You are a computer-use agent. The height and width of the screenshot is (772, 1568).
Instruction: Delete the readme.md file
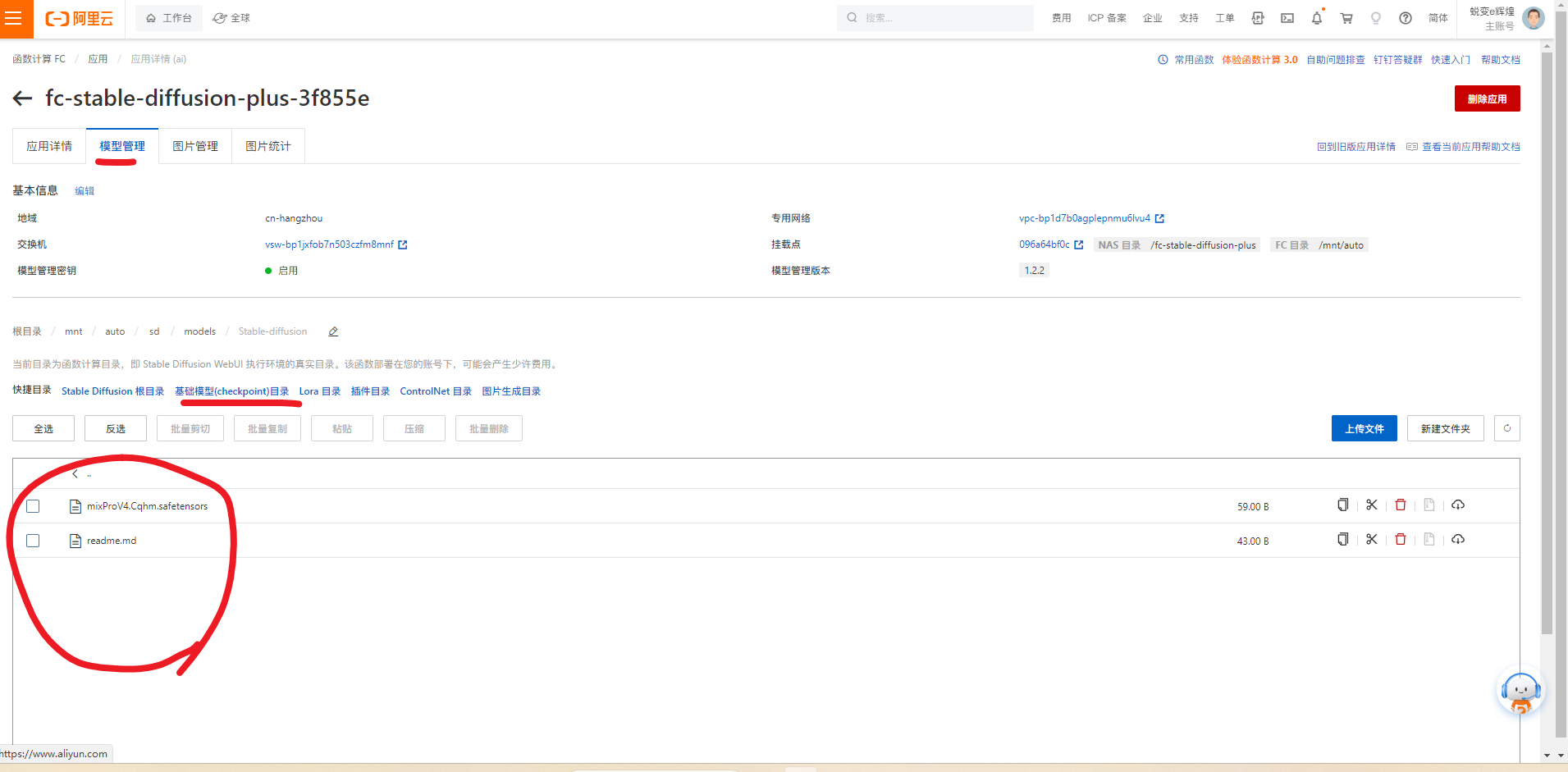1401,540
